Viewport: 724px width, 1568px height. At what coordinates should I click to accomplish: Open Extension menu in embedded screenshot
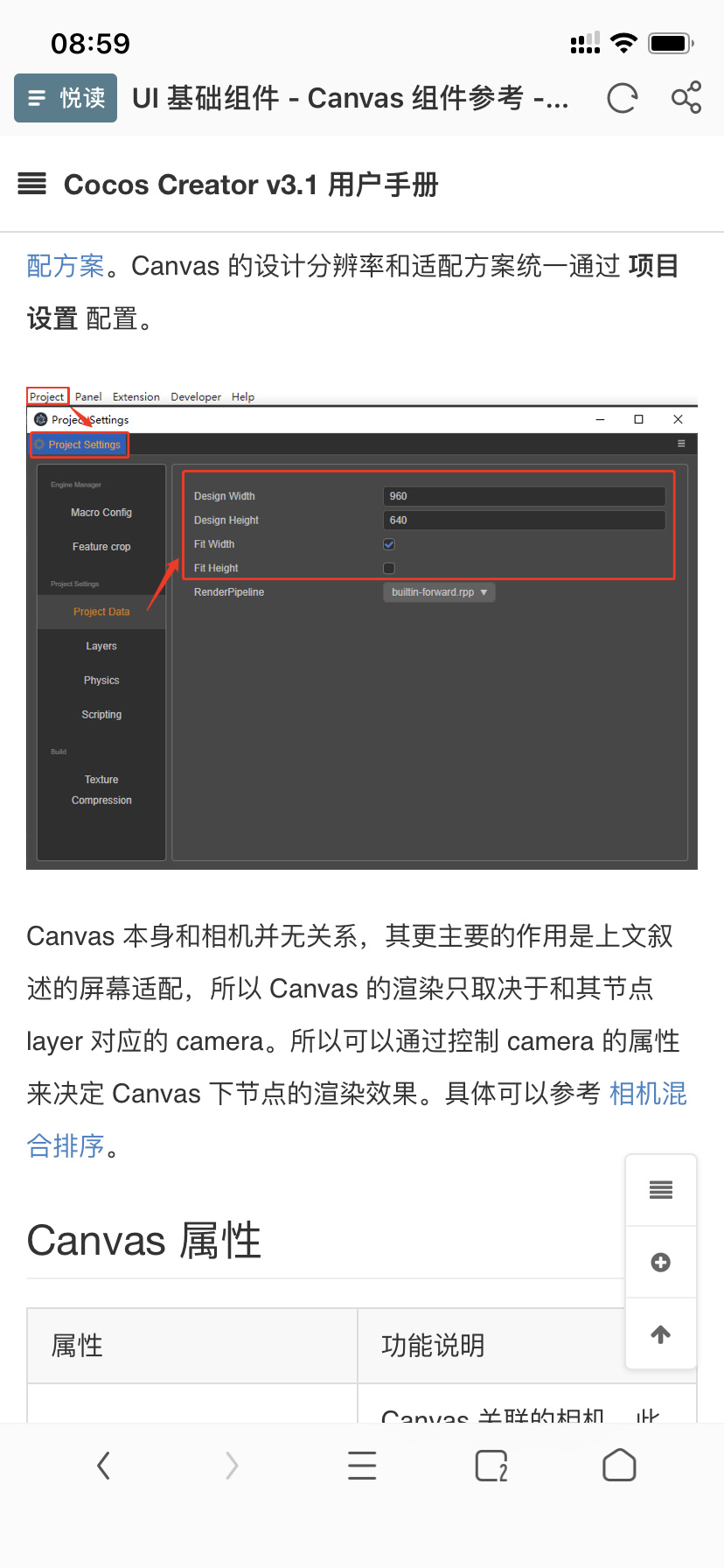136,396
